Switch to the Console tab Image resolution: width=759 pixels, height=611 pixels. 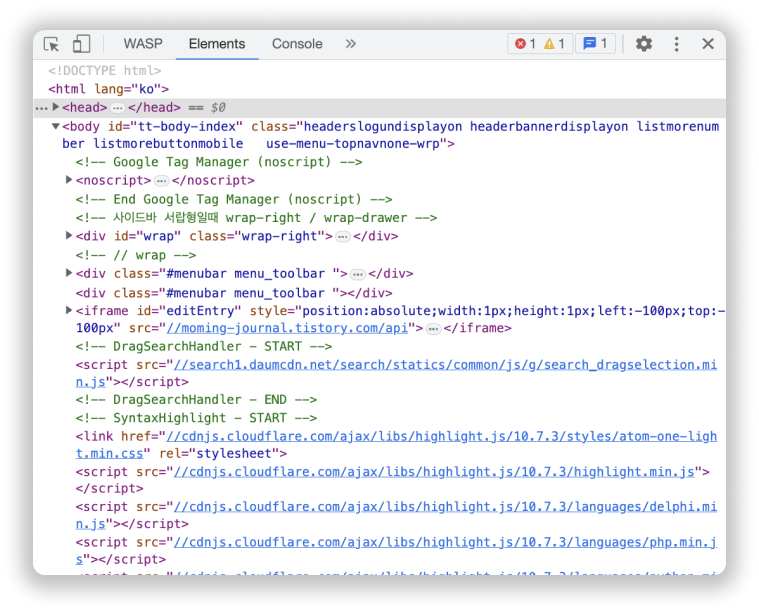pyautogui.click(x=297, y=44)
